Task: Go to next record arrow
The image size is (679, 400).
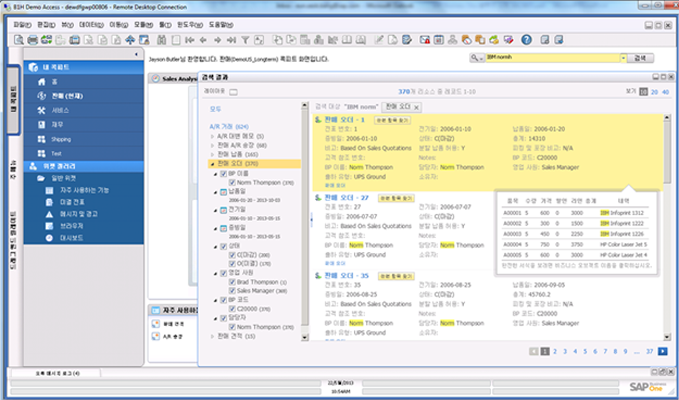Action: (x=217, y=40)
